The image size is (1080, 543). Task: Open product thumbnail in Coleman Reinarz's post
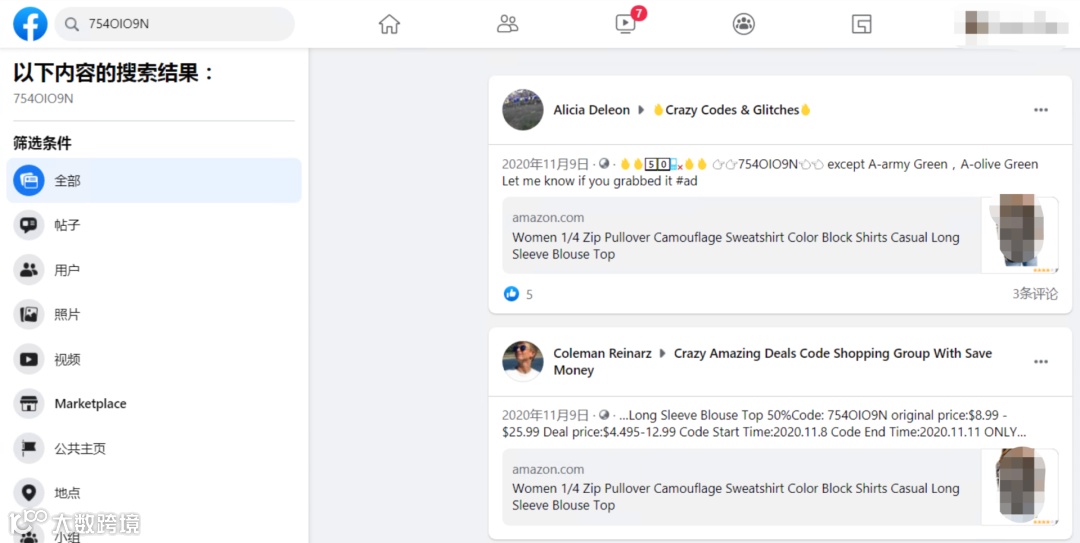[x=1020, y=487]
